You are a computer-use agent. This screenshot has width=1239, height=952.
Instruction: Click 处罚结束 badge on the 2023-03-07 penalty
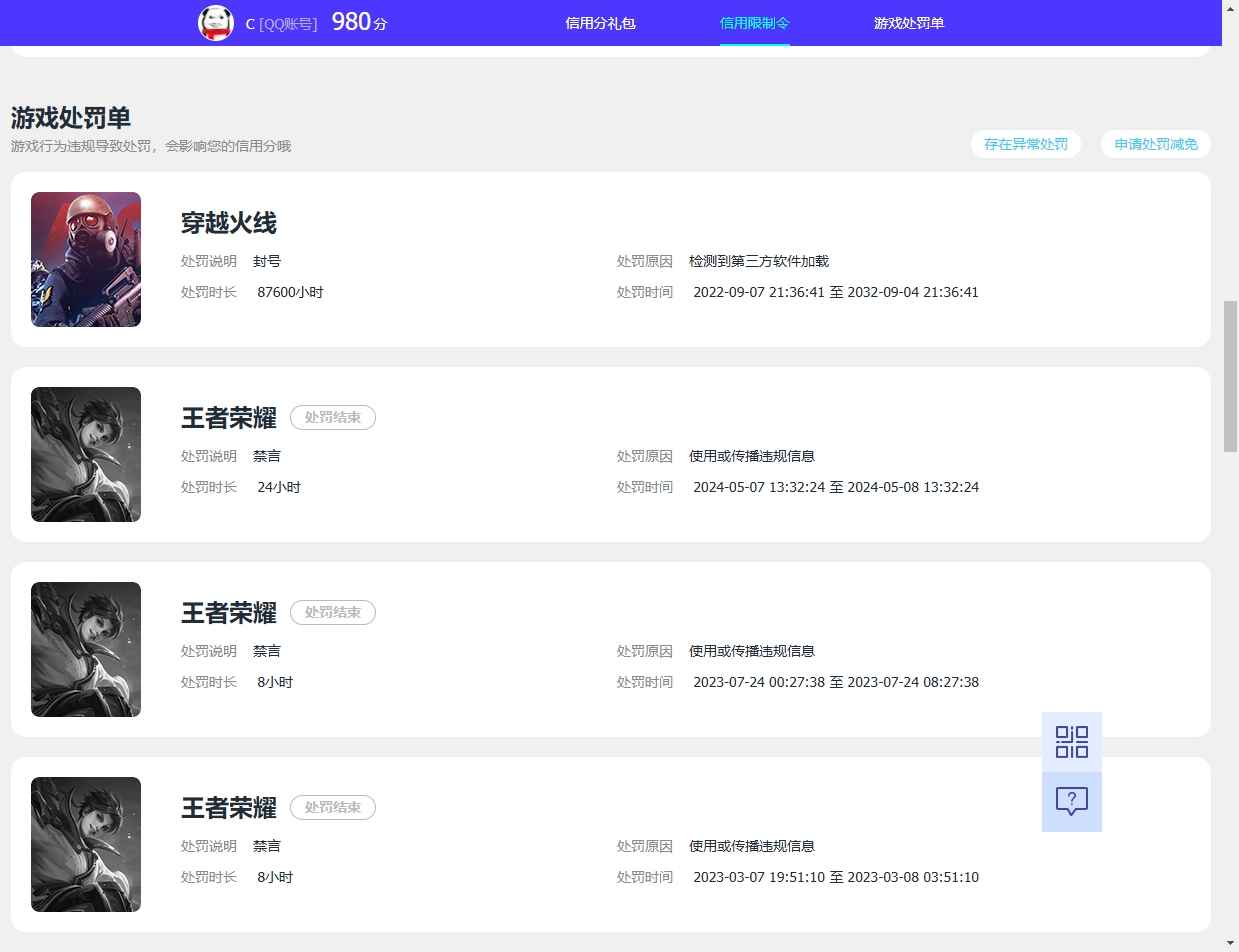pyautogui.click(x=333, y=807)
